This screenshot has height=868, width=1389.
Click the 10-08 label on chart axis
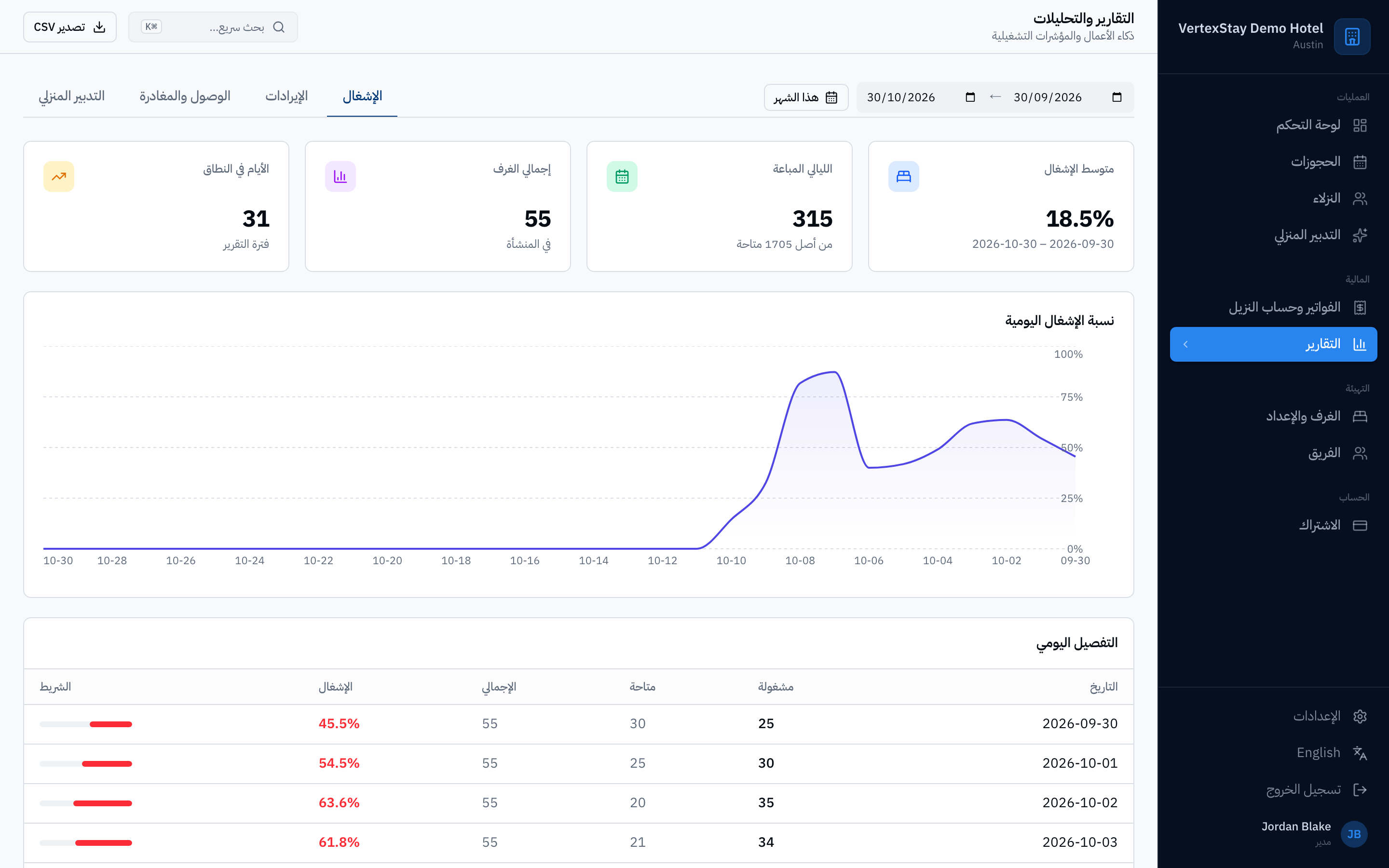(800, 560)
